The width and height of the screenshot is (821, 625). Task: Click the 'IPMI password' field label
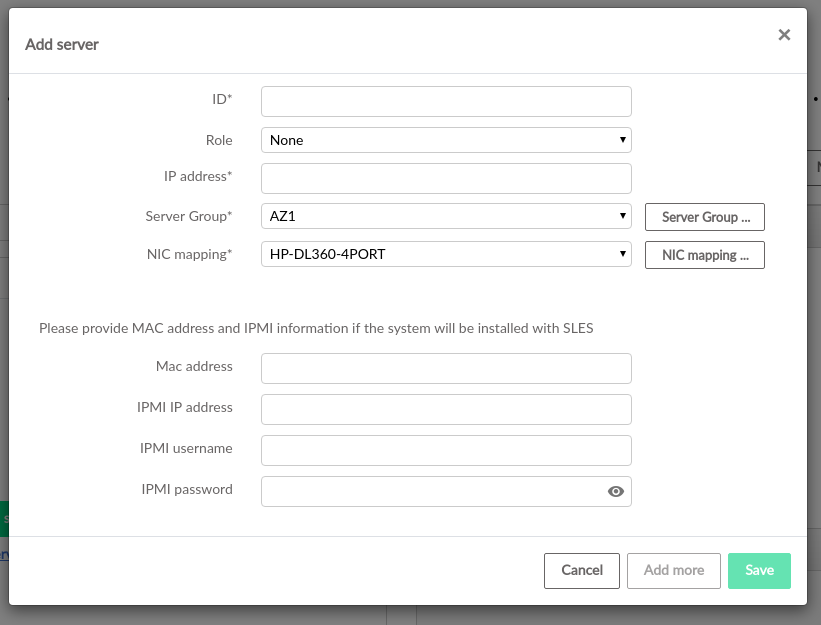[187, 489]
